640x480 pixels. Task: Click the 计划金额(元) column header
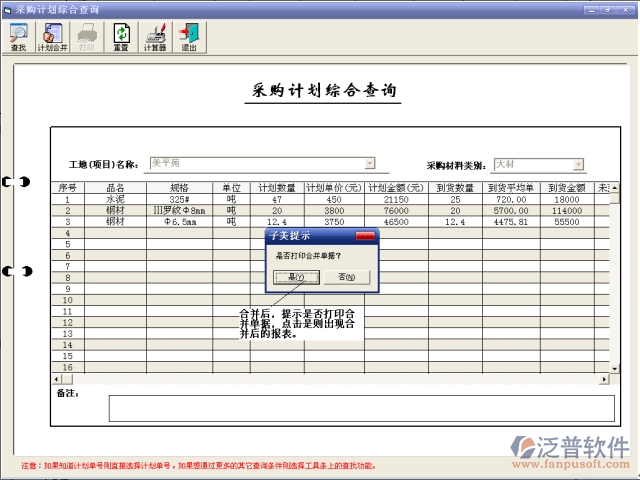(x=396, y=188)
